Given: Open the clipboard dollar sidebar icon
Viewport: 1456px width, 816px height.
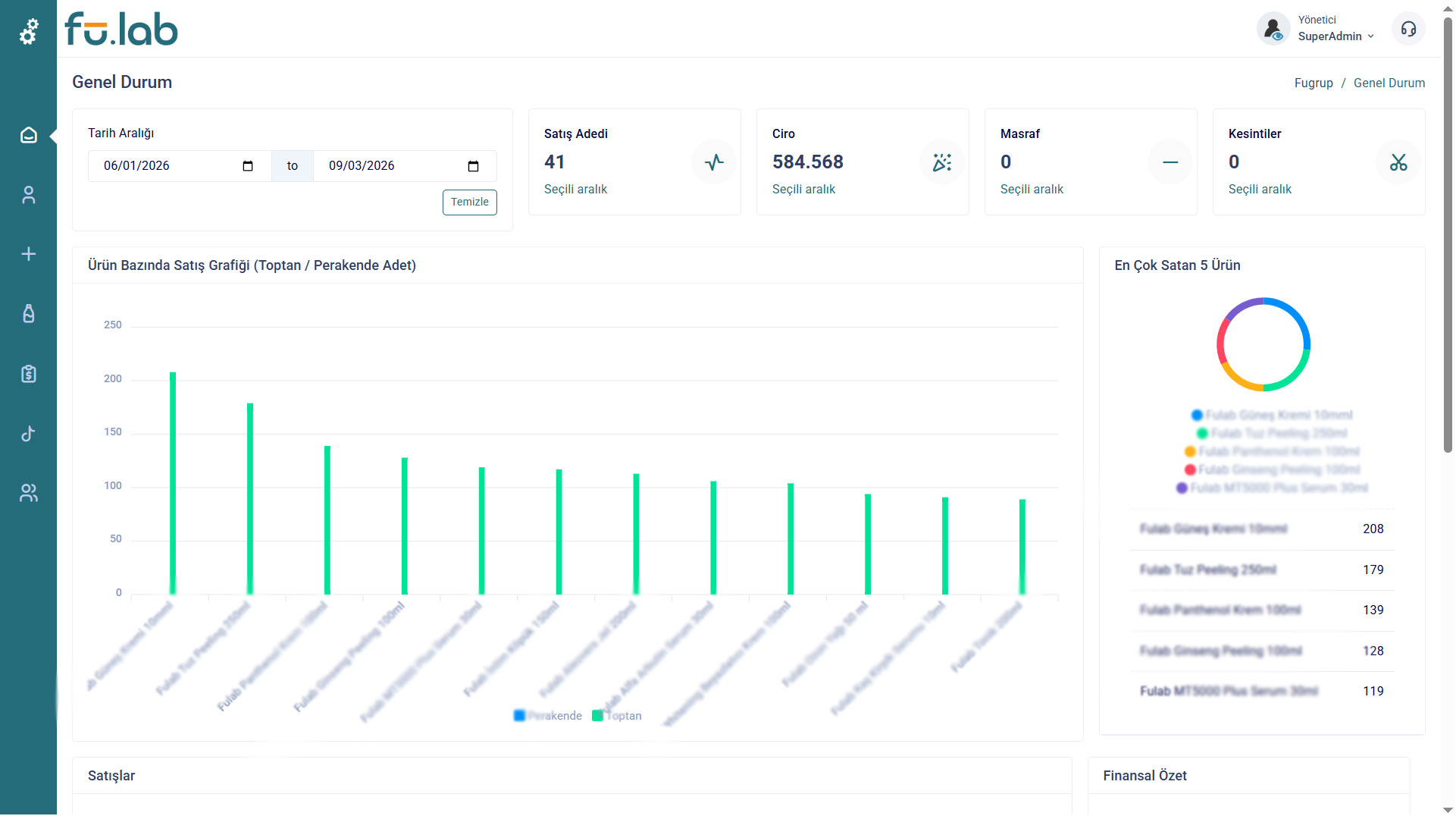Looking at the screenshot, I should pos(29,373).
